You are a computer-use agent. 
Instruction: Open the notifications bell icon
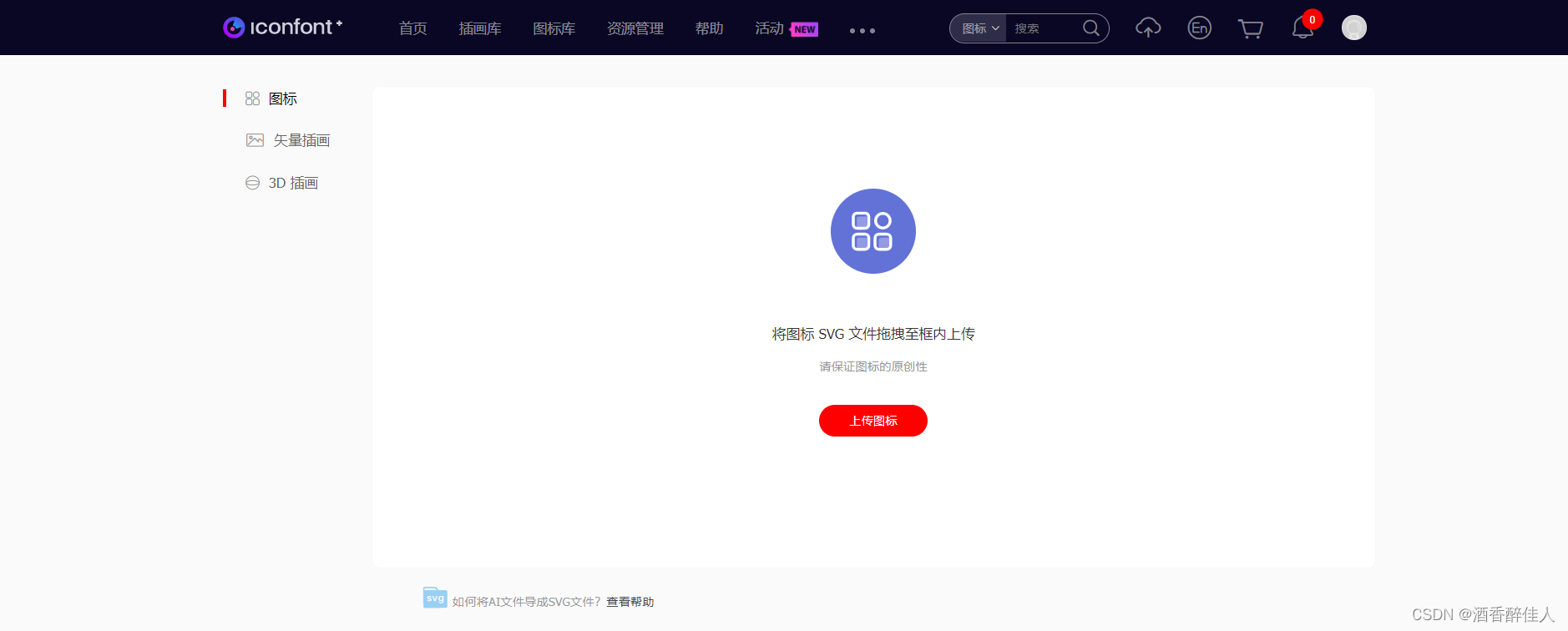(1302, 28)
